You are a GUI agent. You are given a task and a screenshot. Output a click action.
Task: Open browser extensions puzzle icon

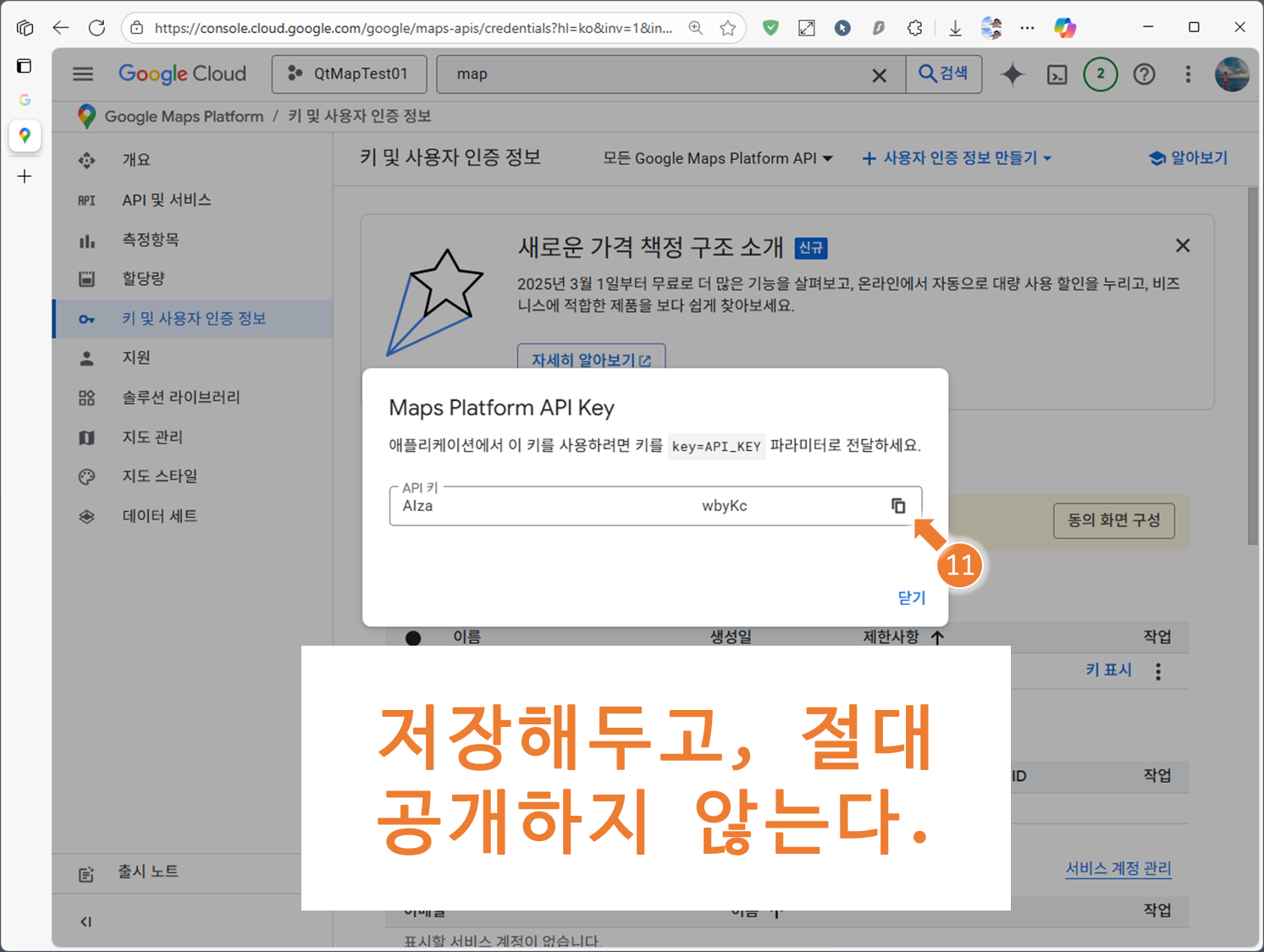pos(914,28)
